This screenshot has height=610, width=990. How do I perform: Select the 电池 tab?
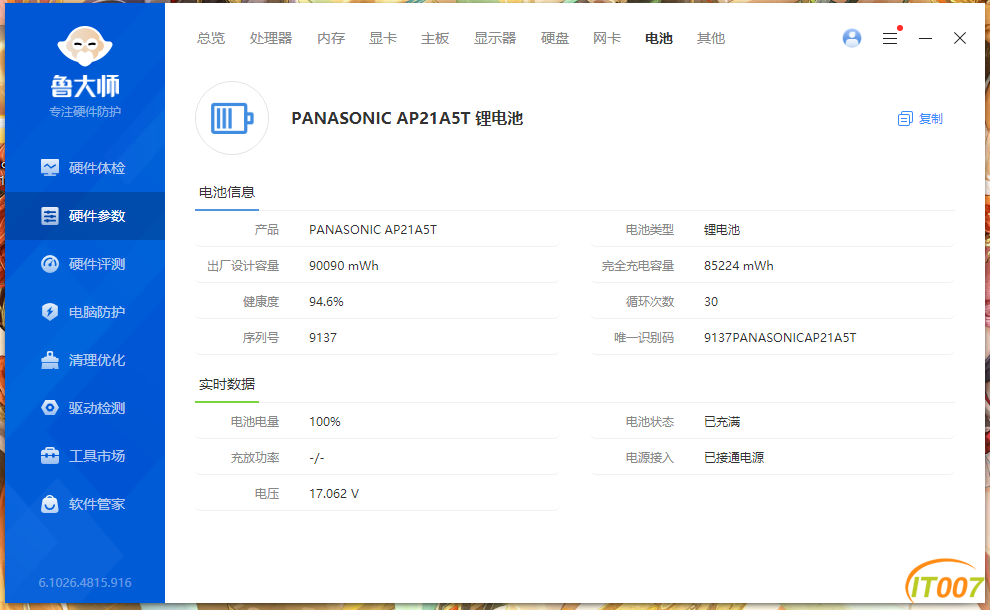pos(659,39)
